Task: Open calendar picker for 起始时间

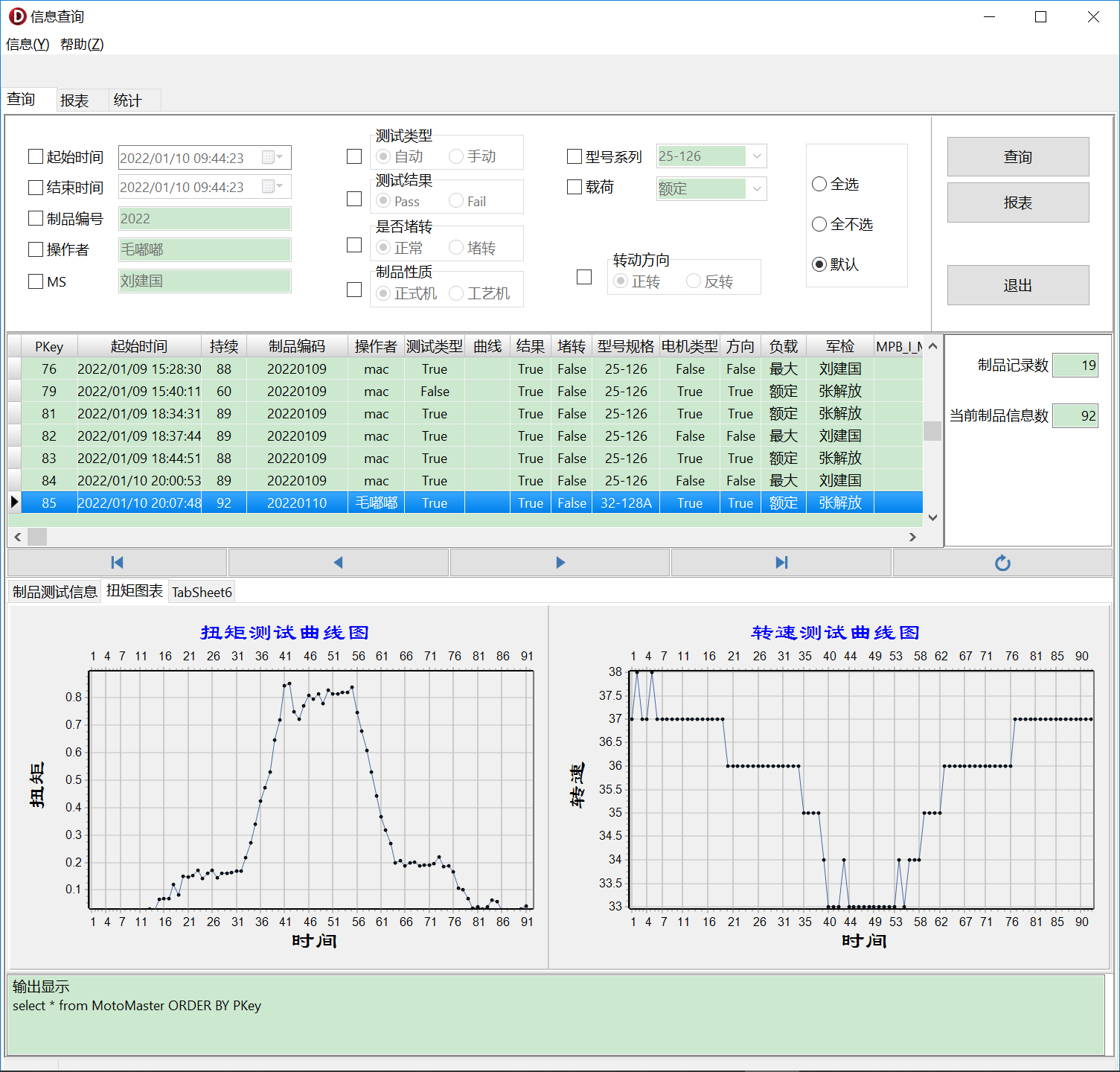Action: [x=273, y=157]
